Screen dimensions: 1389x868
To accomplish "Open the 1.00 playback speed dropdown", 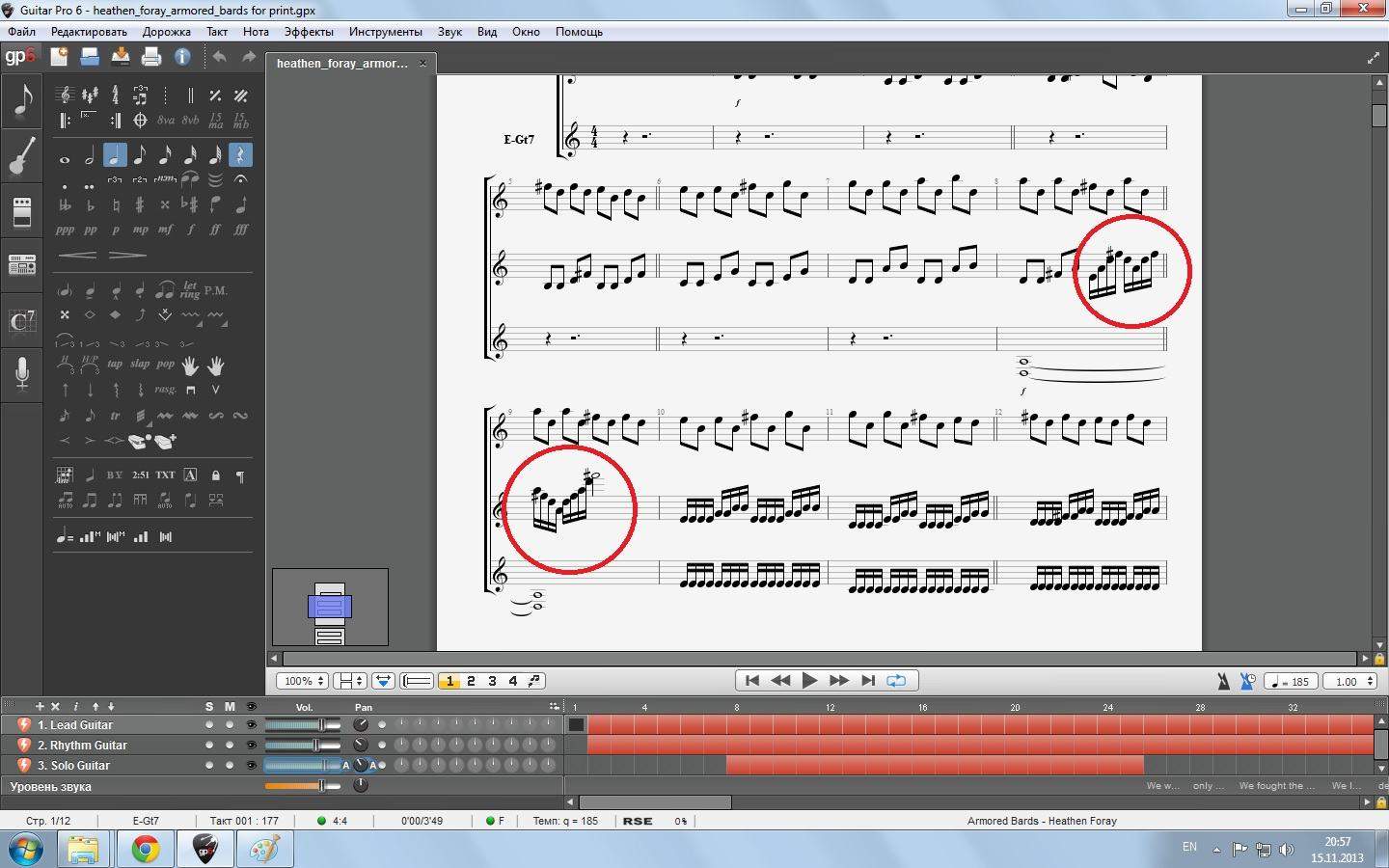I will [x=1351, y=682].
